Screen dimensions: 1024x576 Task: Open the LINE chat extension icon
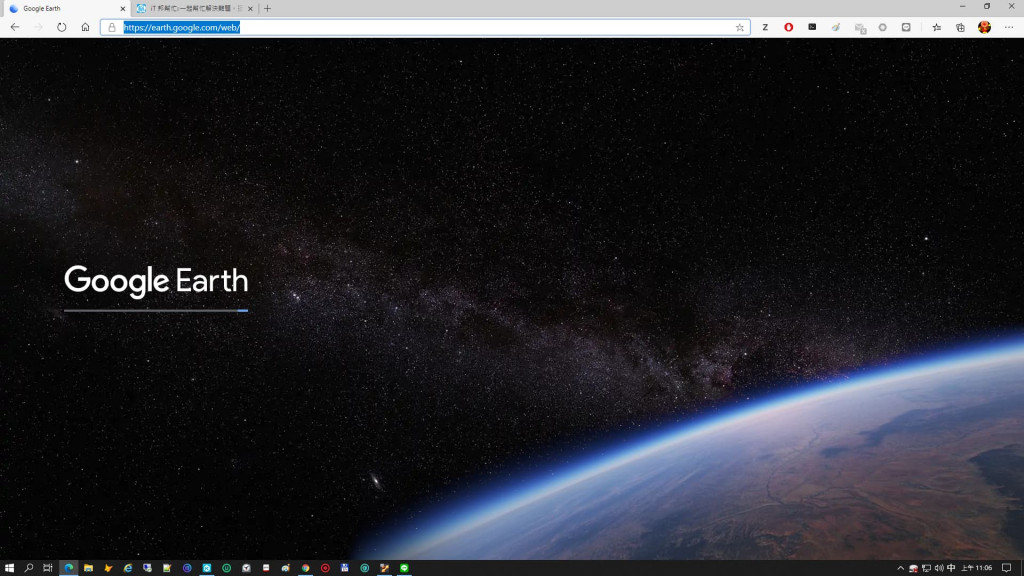(906, 27)
